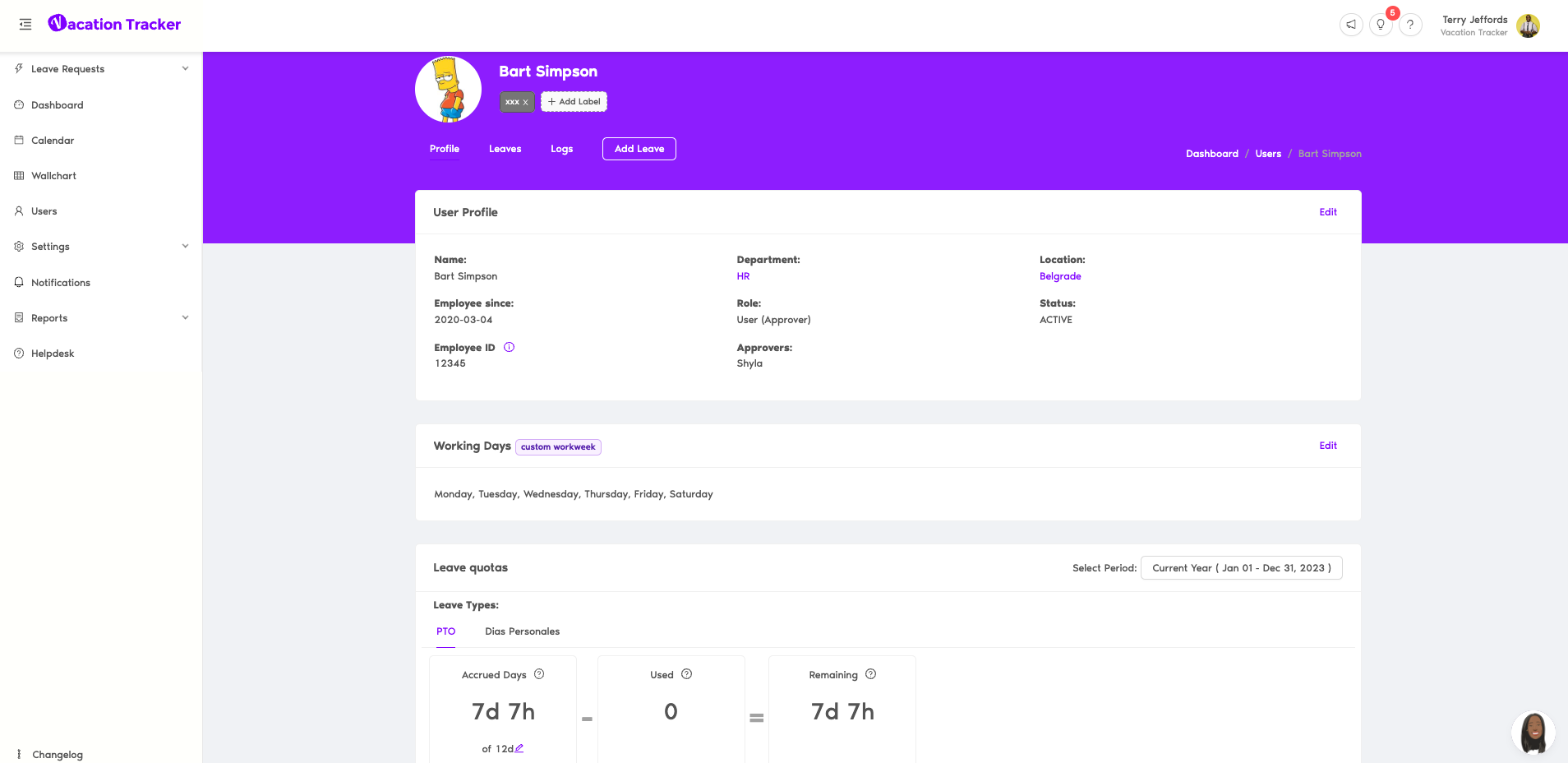Image resolution: width=1568 pixels, height=763 pixels.
Task: Click the Terry Jeffords profile avatar
Action: click(1528, 25)
